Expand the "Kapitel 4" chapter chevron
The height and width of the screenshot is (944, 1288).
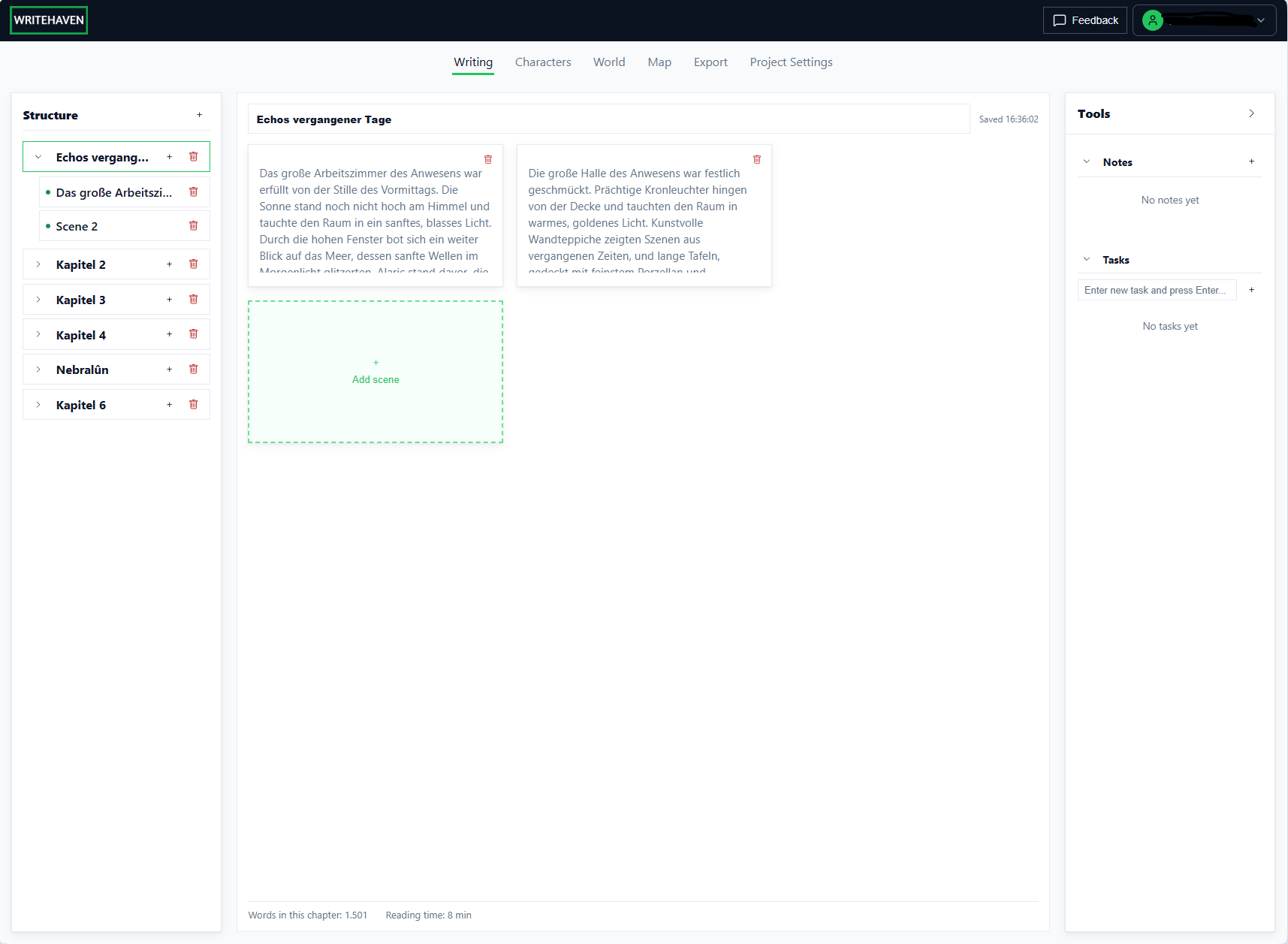(38, 334)
